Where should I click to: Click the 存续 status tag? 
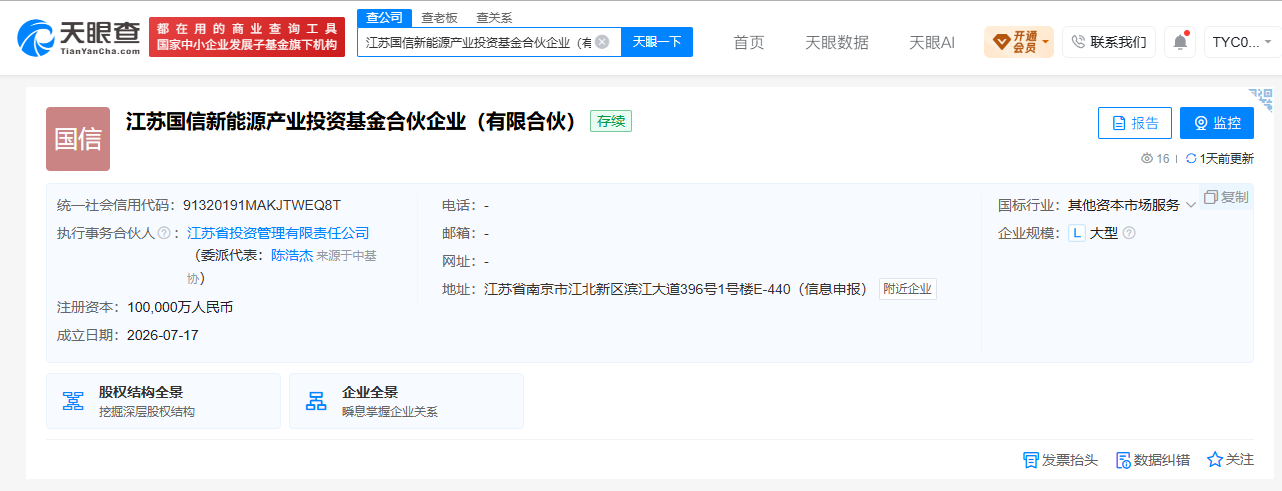(x=611, y=121)
